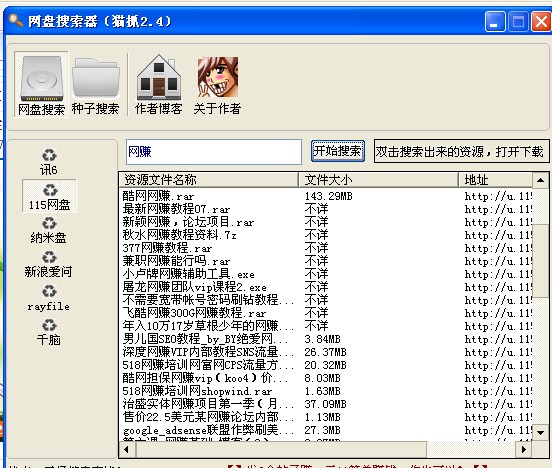Viewport: 552px width, 468px height.
Task: Click the 双击搜索出来的资源，打开下载 hint label
Action: point(461,151)
